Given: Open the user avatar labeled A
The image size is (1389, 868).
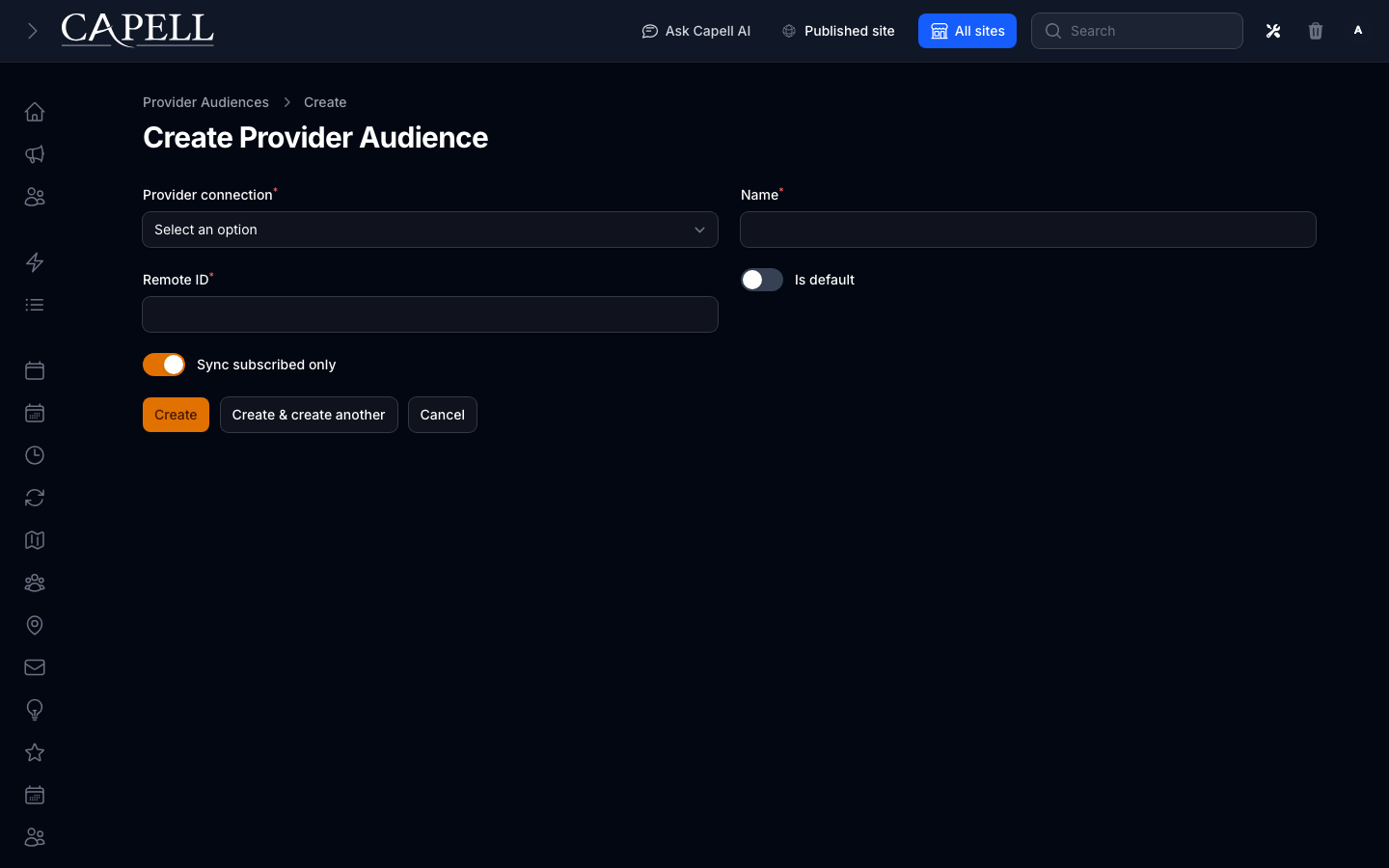Looking at the screenshot, I should pyautogui.click(x=1358, y=31).
